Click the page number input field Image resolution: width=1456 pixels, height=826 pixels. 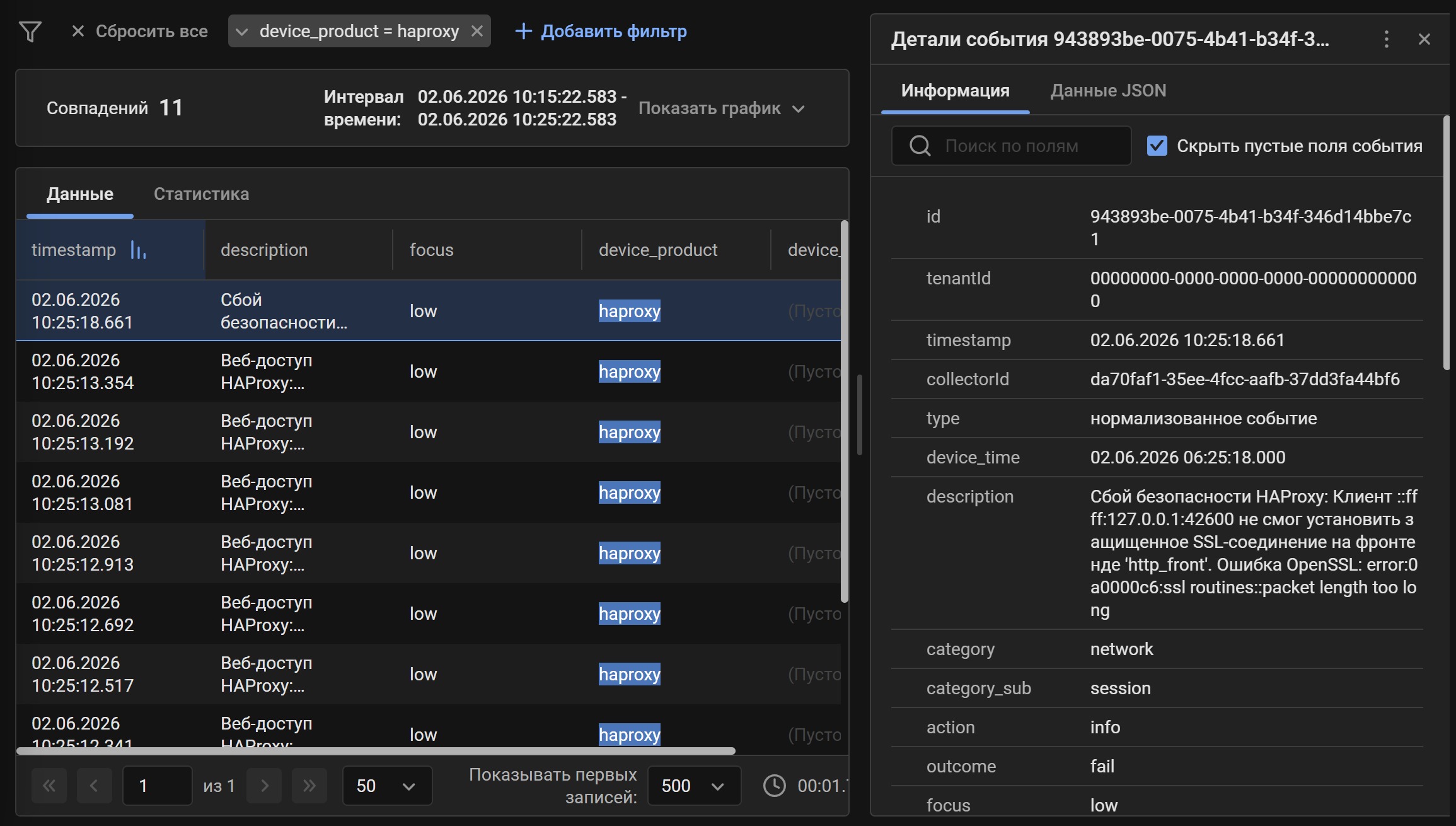pos(158,786)
